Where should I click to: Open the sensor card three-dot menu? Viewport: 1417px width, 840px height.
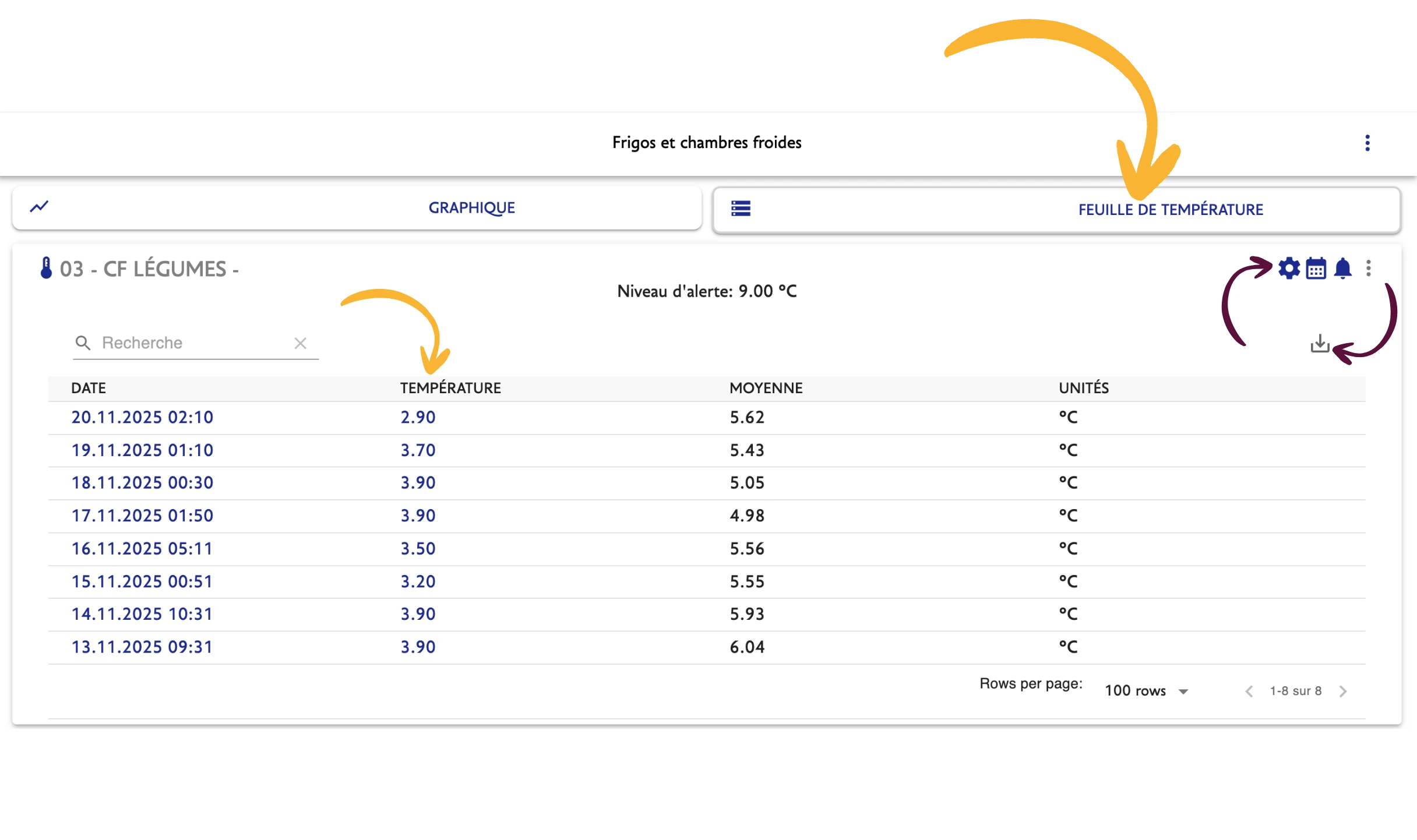click(1368, 269)
